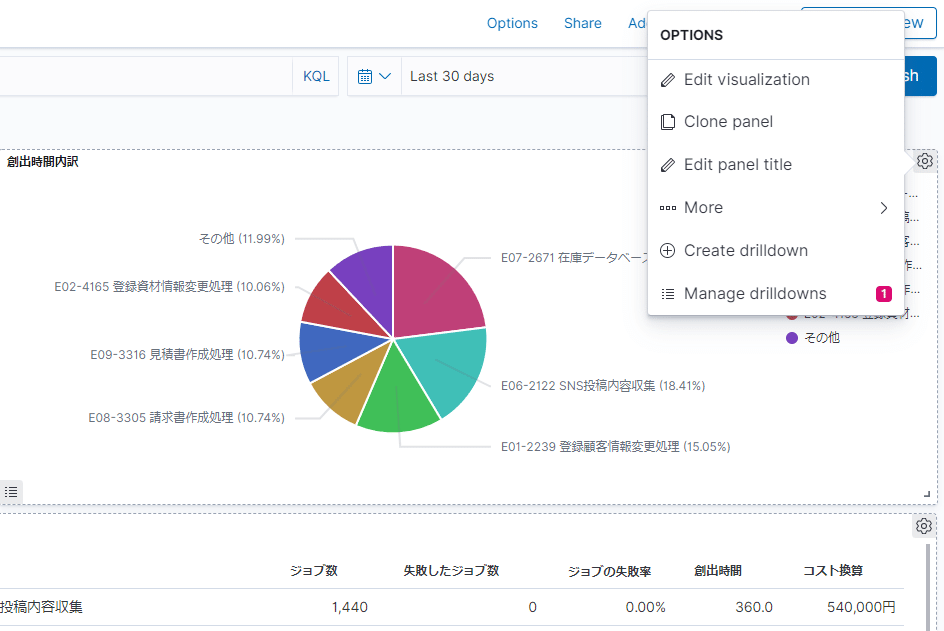Screen dimensions: 944x631
Task: Click label E01-2239 登録顧客情報変更処理 (15.05%)
Action: click(615, 447)
